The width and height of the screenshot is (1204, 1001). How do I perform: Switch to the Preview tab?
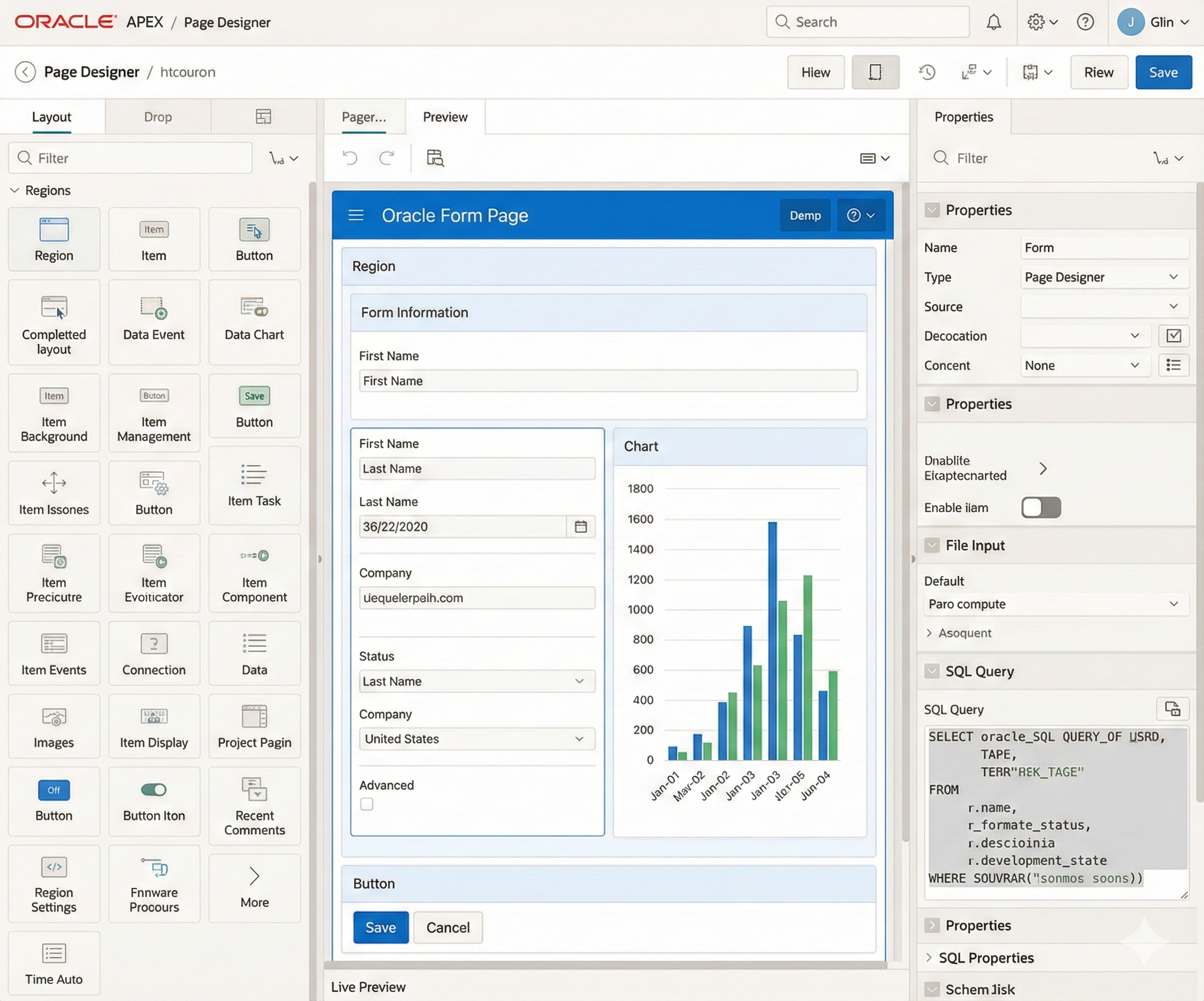(x=445, y=117)
